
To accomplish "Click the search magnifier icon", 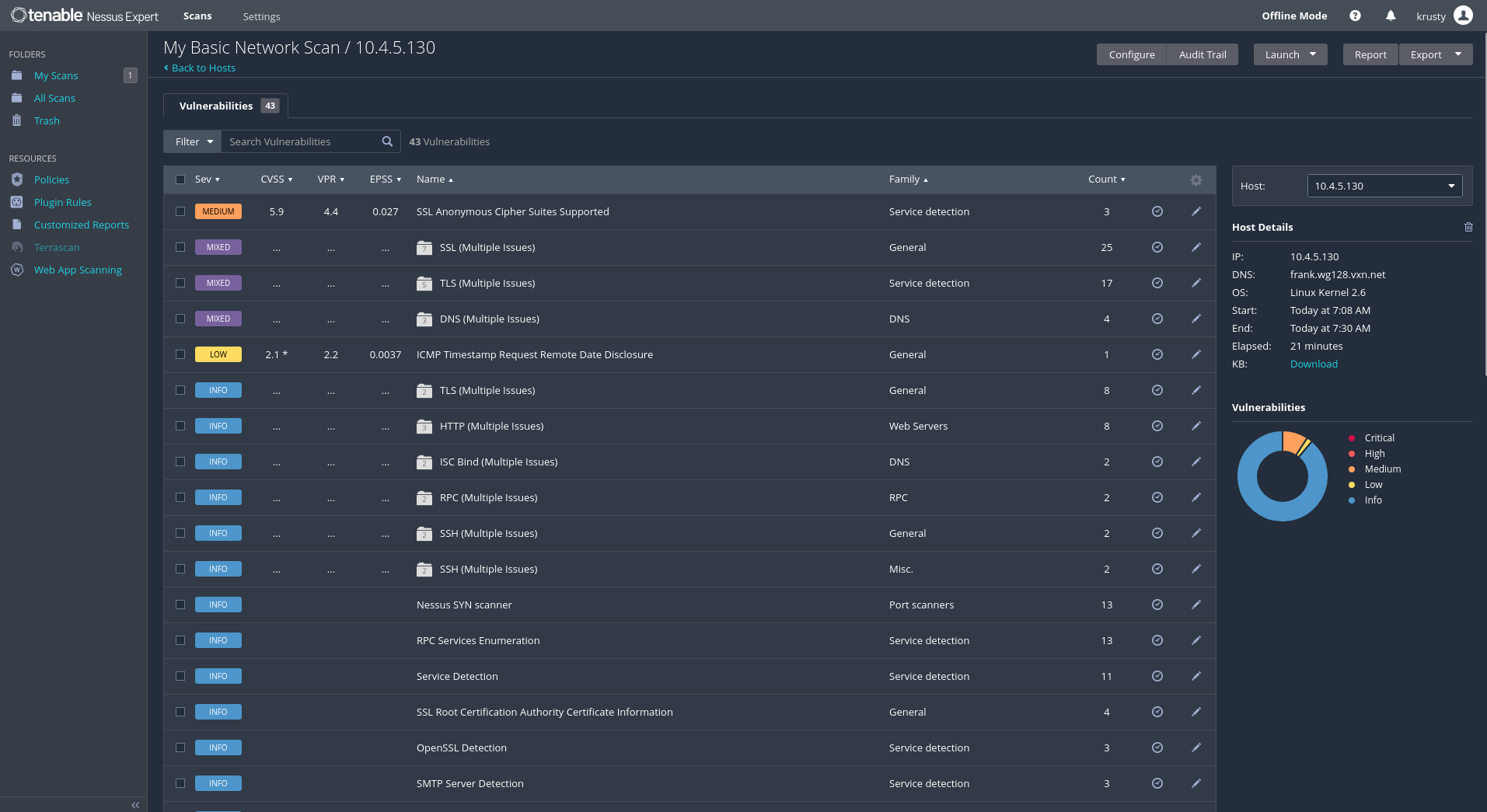I will [x=387, y=141].
